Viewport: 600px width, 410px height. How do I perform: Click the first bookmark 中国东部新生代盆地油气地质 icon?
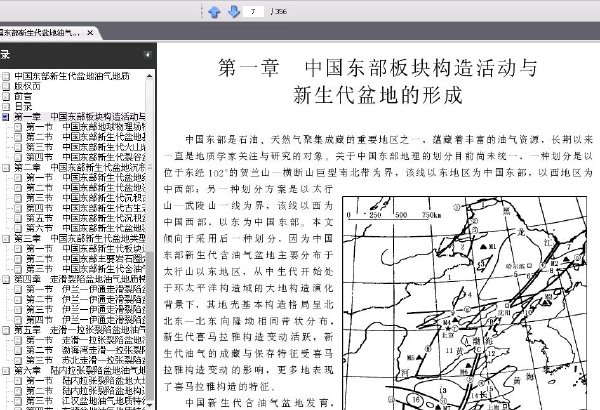[6, 76]
